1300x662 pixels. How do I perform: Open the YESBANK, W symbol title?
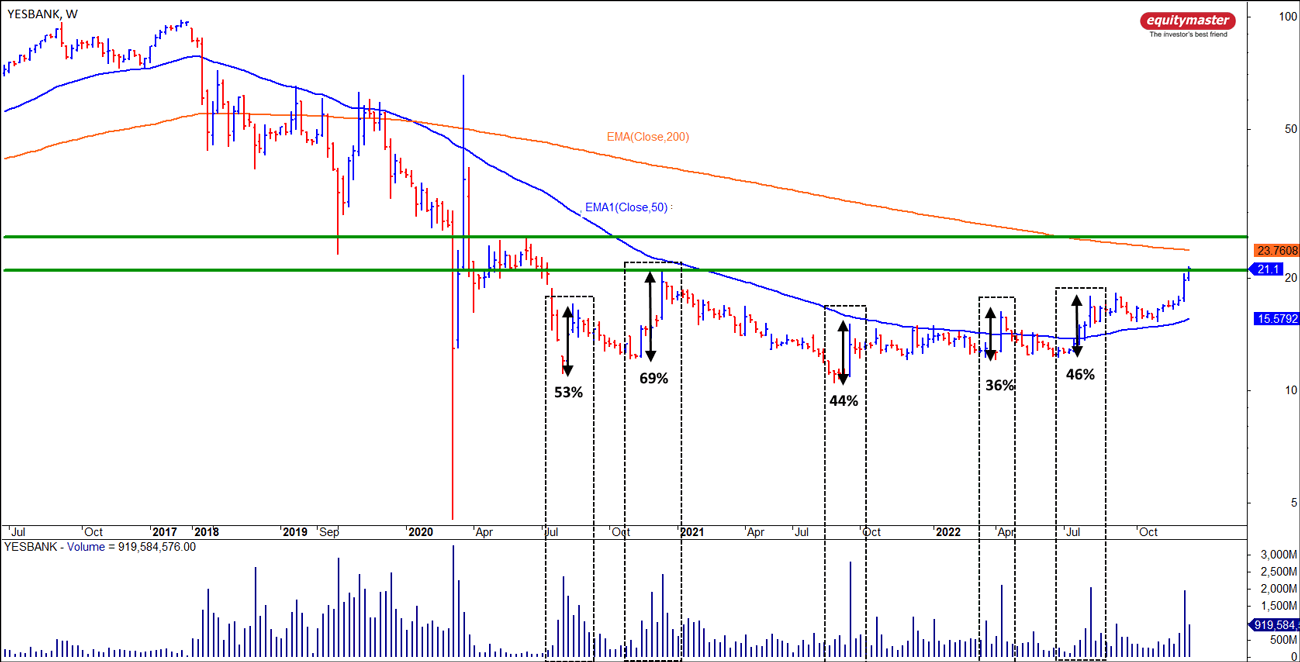tap(42, 13)
